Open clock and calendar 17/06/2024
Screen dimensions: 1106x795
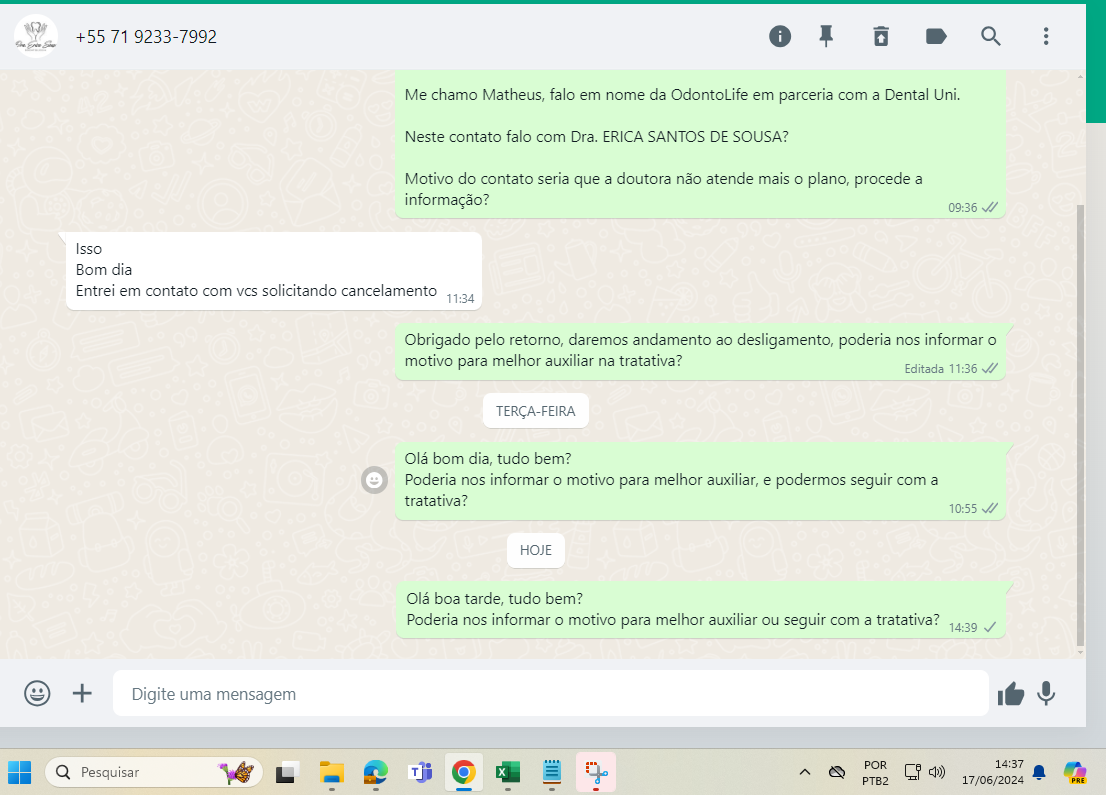(x=992, y=772)
